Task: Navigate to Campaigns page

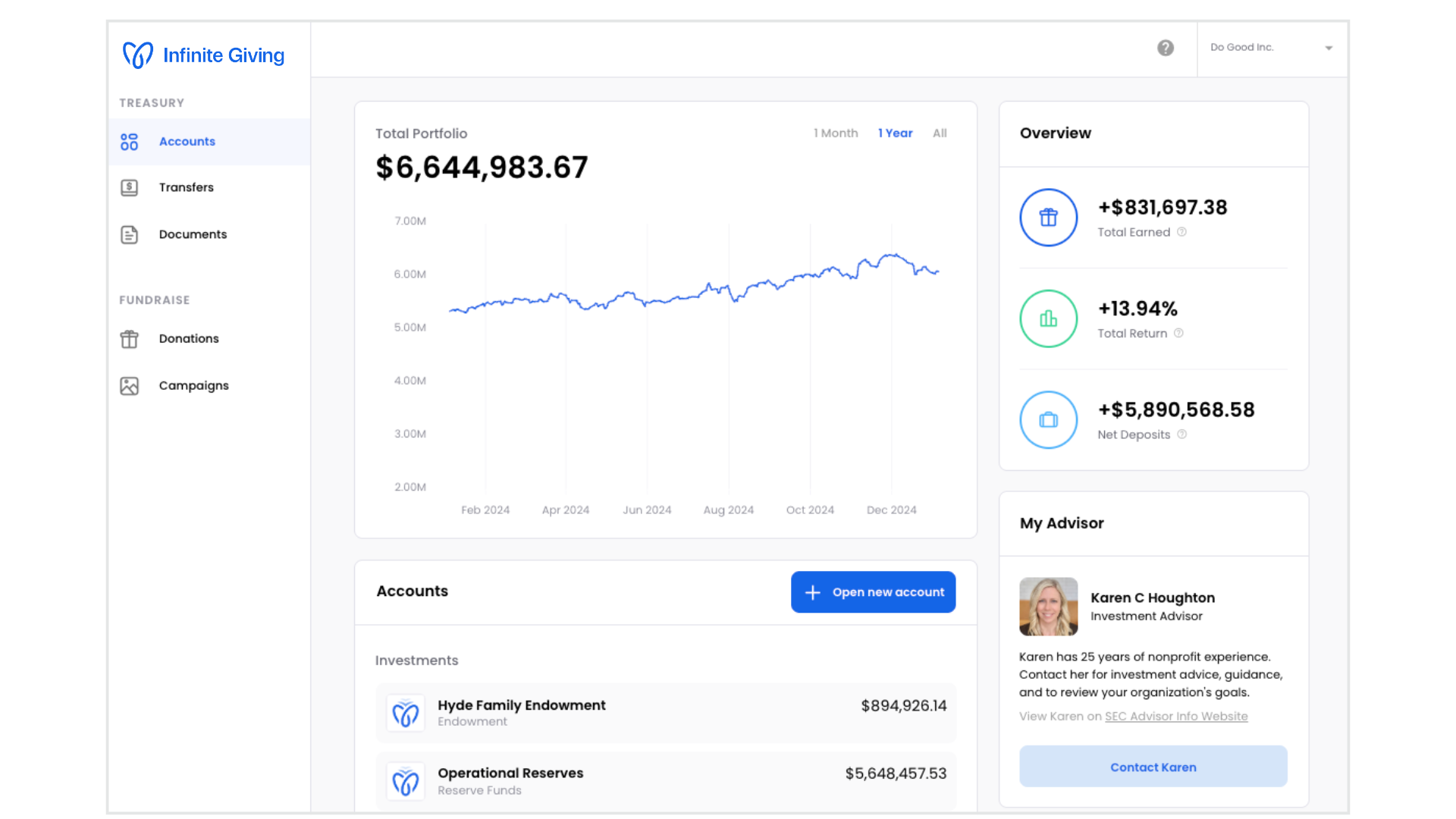Action: click(x=193, y=386)
